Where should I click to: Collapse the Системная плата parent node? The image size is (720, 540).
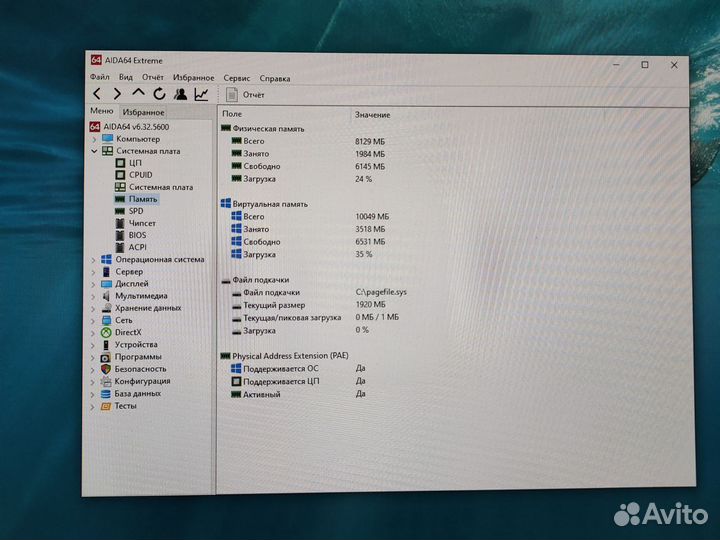pyautogui.click(x=94, y=151)
